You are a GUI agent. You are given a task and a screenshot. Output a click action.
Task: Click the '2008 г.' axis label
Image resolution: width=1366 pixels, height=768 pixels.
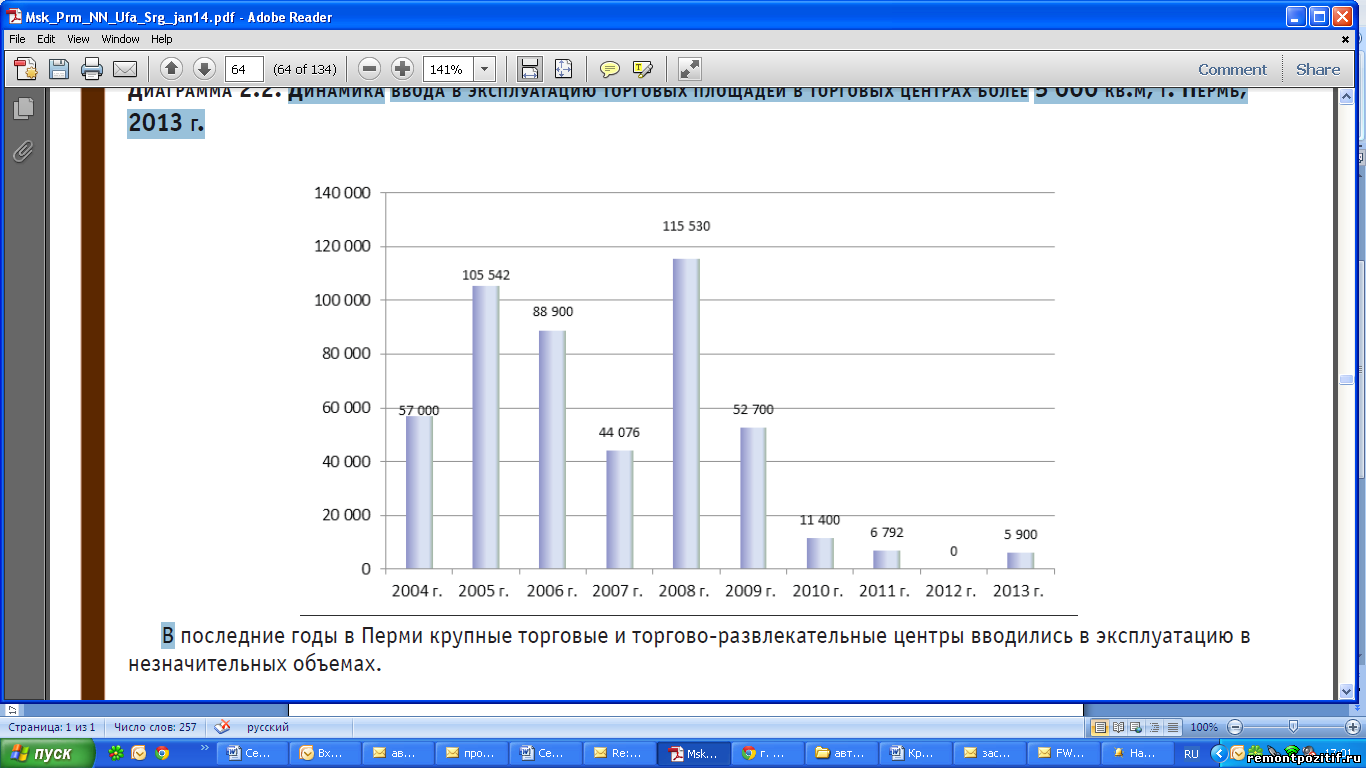[x=685, y=591]
